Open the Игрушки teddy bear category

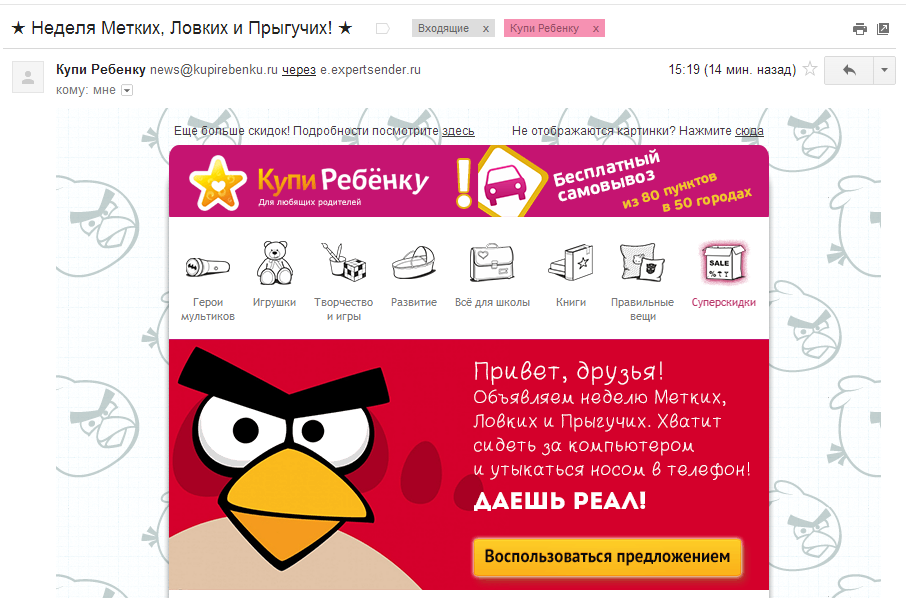point(274,263)
